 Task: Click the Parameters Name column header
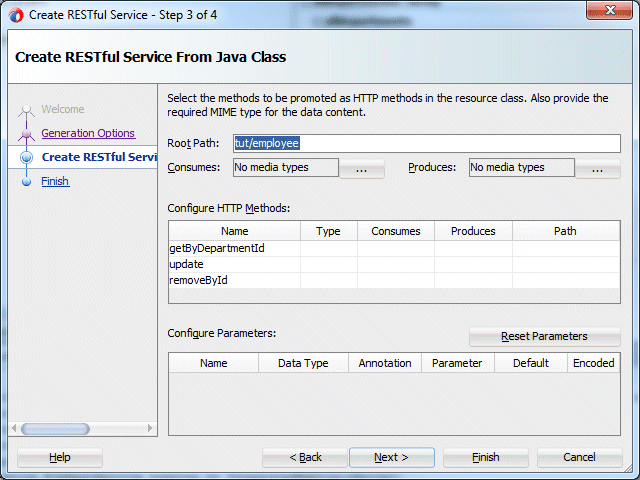[x=213, y=363]
